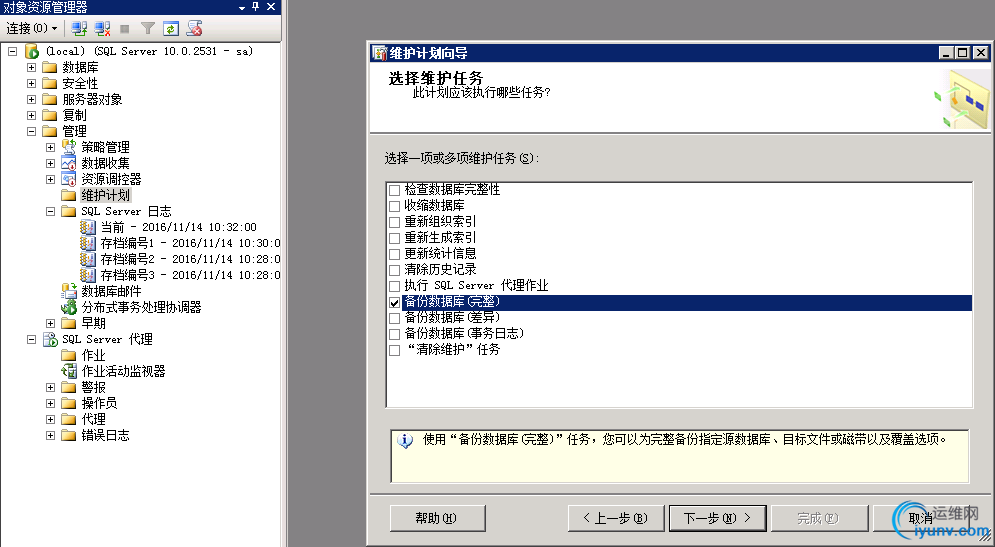
Task: Expand the 早期 tree node
Action: tap(50, 324)
